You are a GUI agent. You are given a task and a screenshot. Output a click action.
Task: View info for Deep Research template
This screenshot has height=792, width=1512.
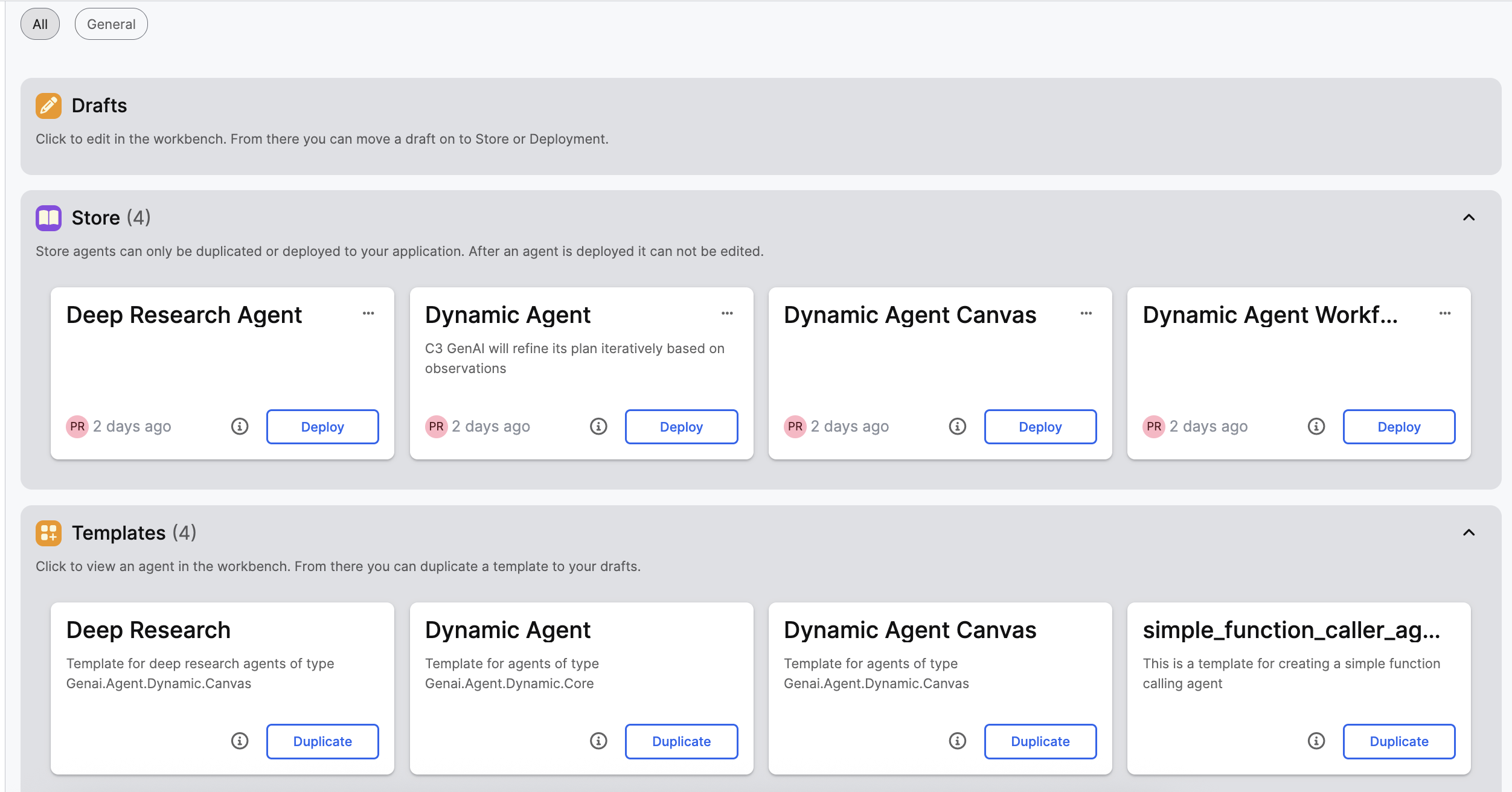[240, 741]
